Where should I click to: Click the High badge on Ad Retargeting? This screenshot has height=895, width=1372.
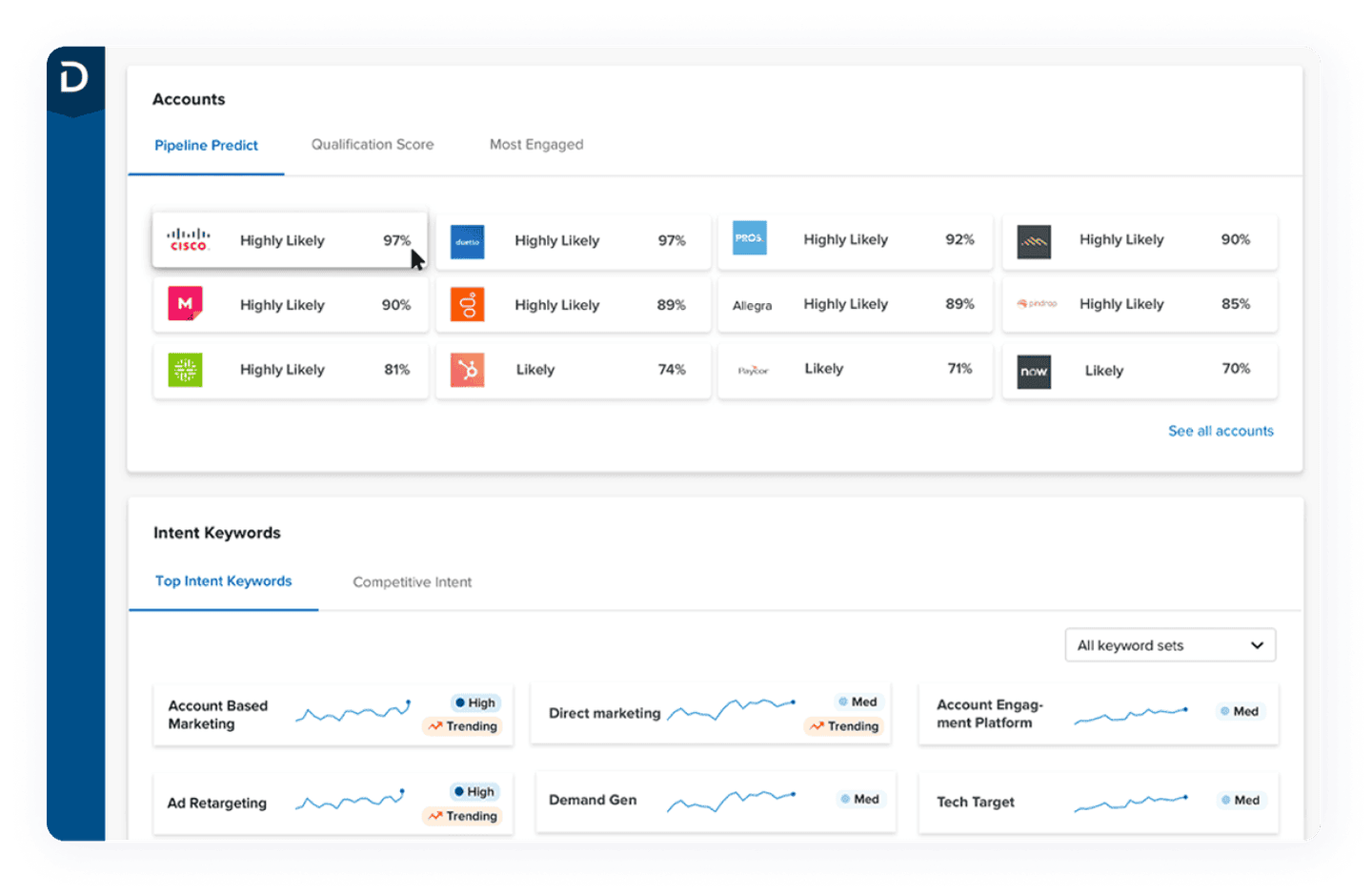coord(474,792)
